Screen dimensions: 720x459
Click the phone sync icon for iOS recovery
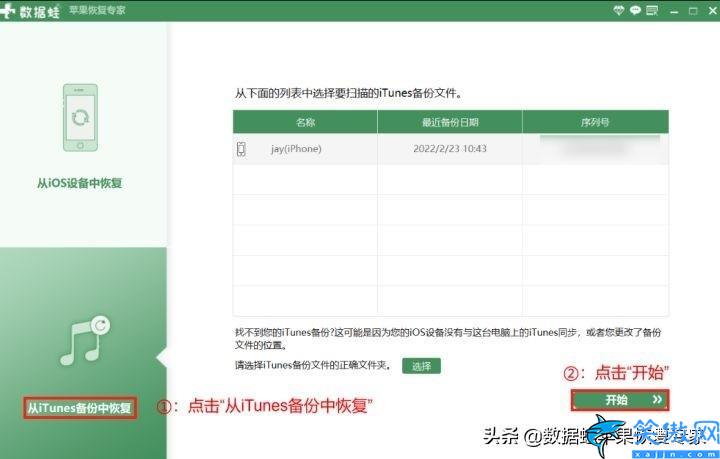tap(80, 118)
